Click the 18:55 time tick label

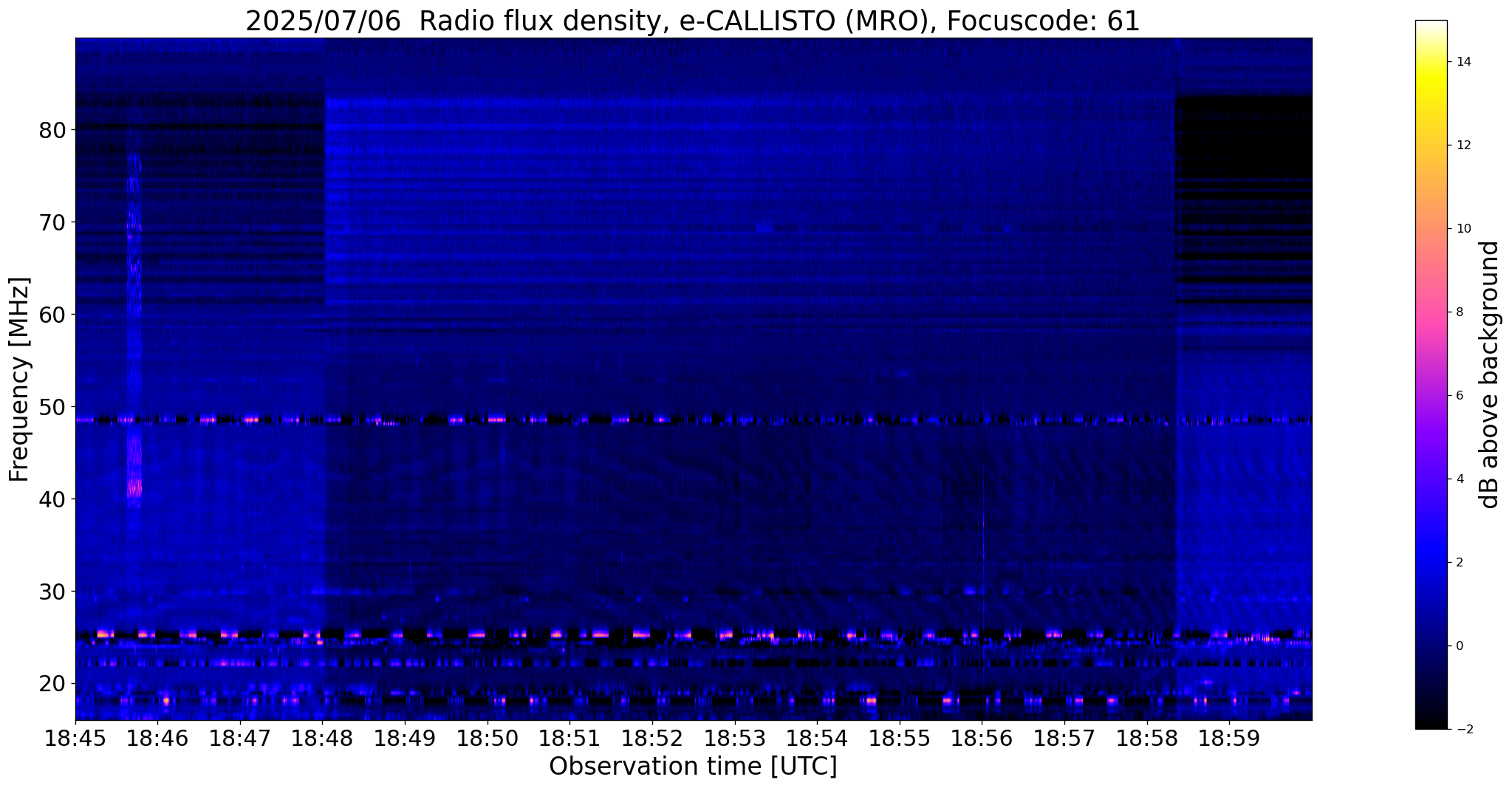[x=900, y=738]
